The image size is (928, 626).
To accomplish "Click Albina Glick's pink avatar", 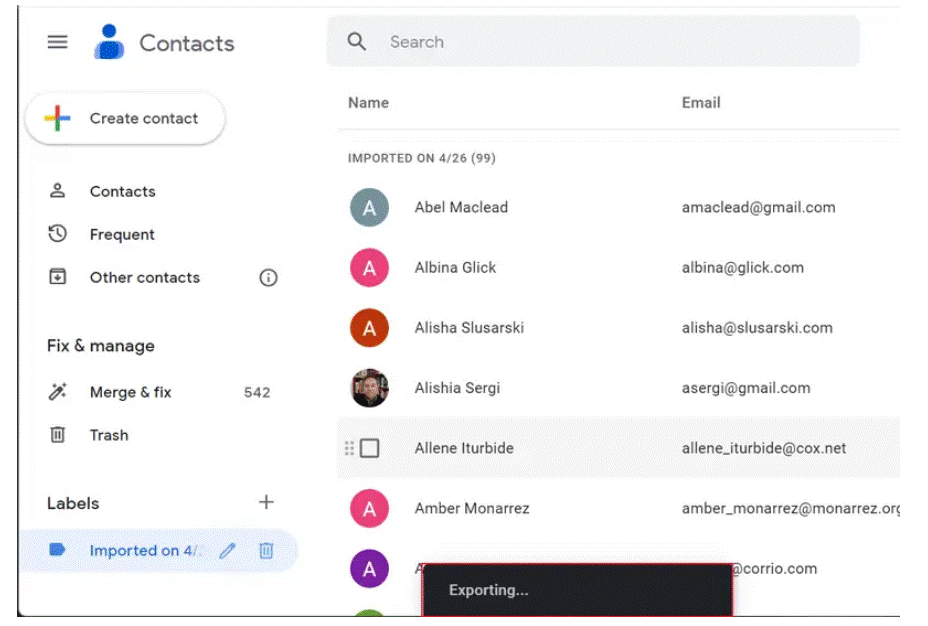I will pos(369,268).
